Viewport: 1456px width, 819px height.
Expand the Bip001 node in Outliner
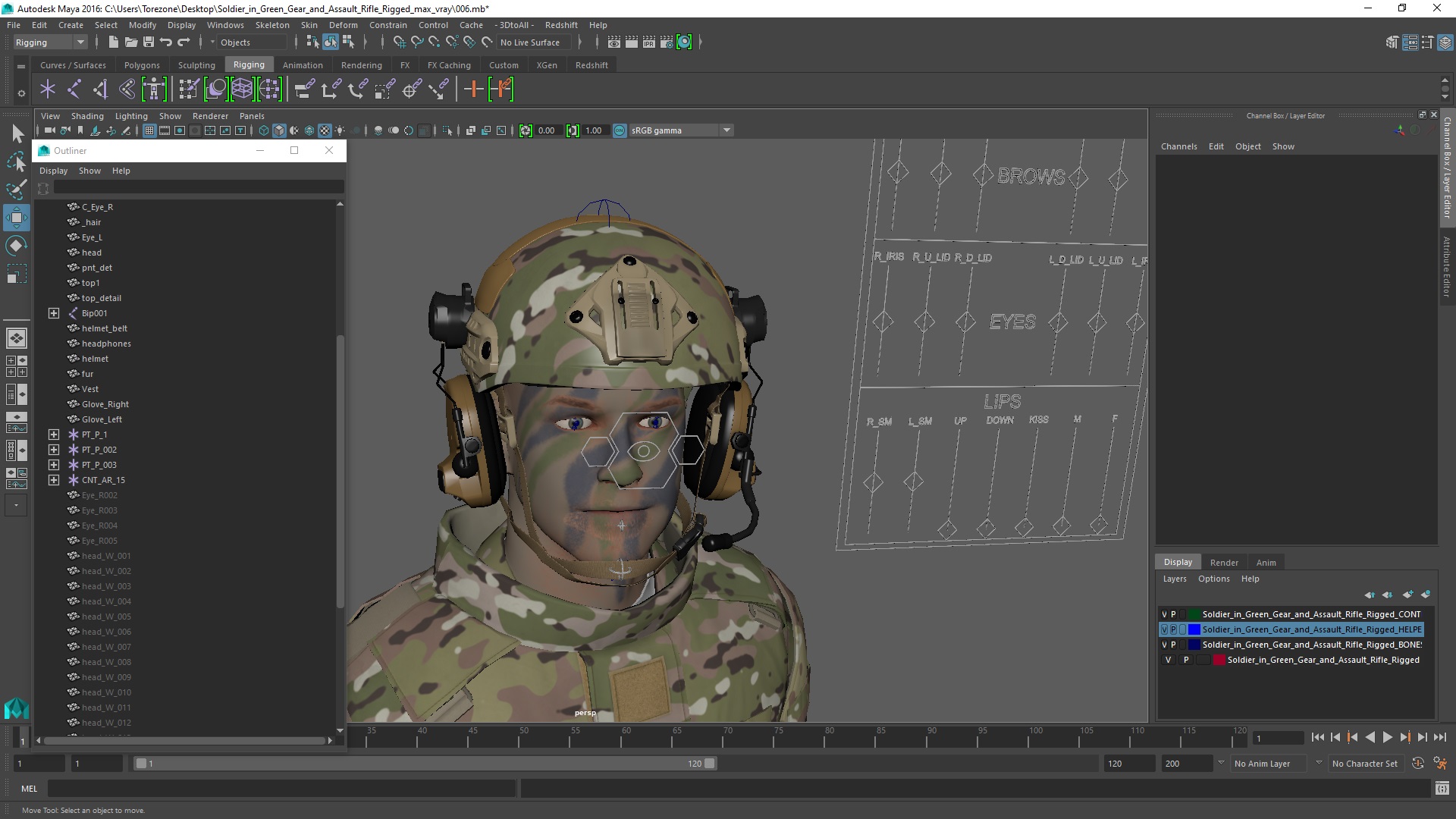click(x=54, y=313)
